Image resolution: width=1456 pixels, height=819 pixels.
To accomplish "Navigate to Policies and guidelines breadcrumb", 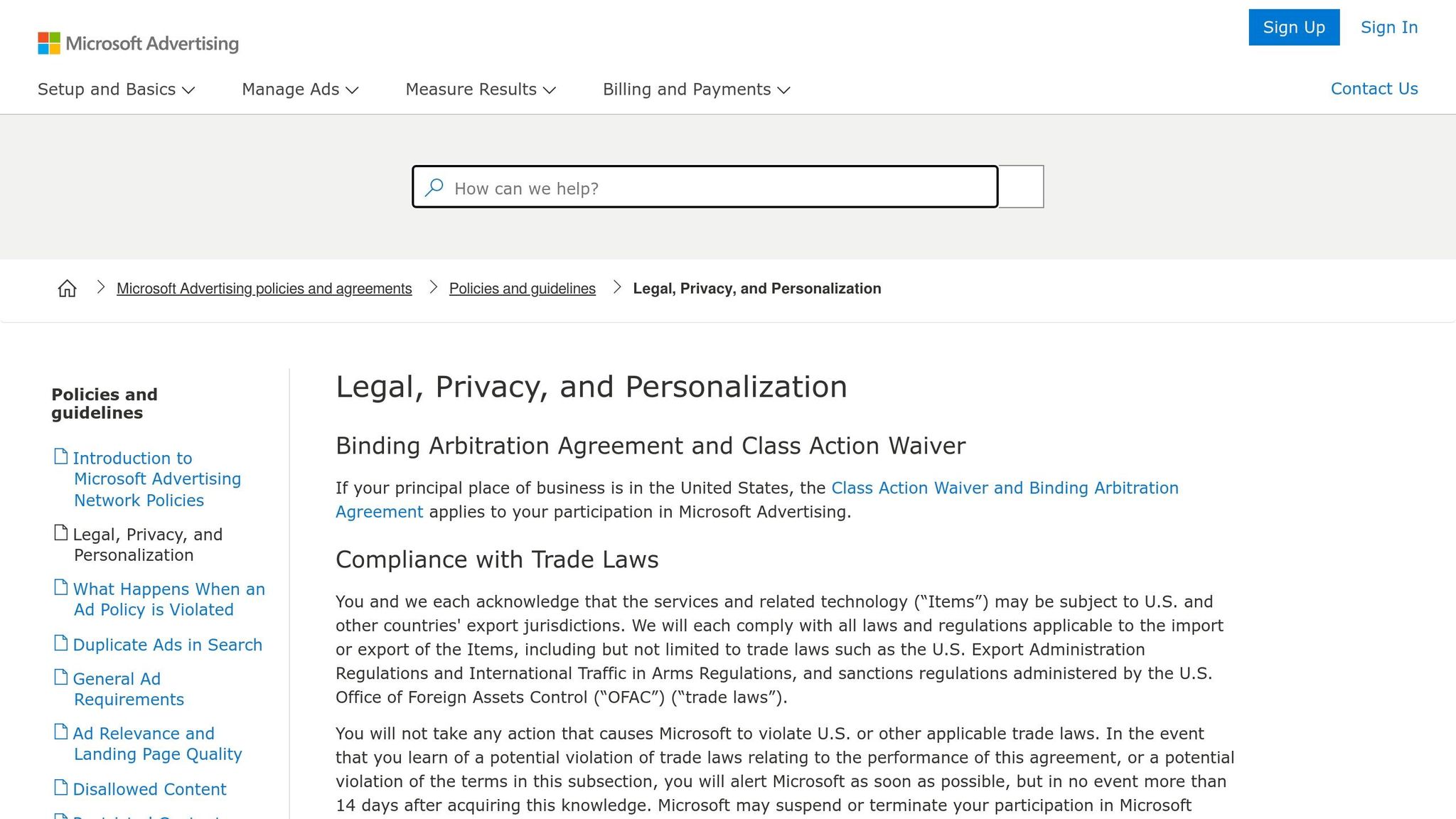I will point(522,289).
